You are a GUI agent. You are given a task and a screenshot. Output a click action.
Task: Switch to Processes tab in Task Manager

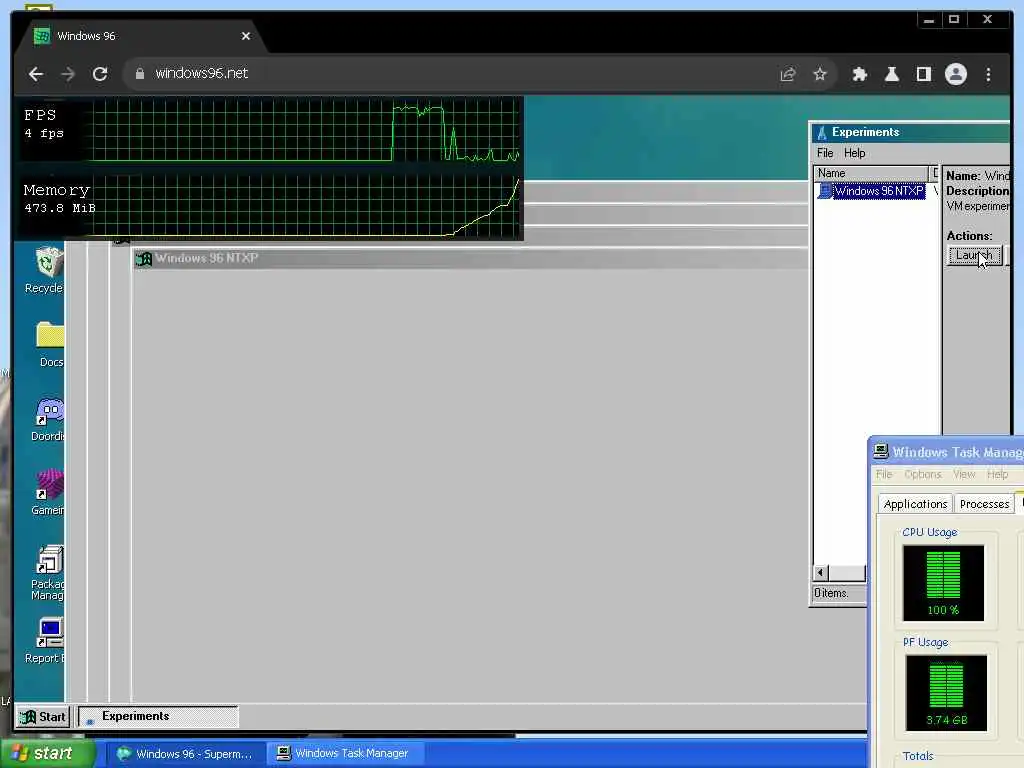[984, 504]
